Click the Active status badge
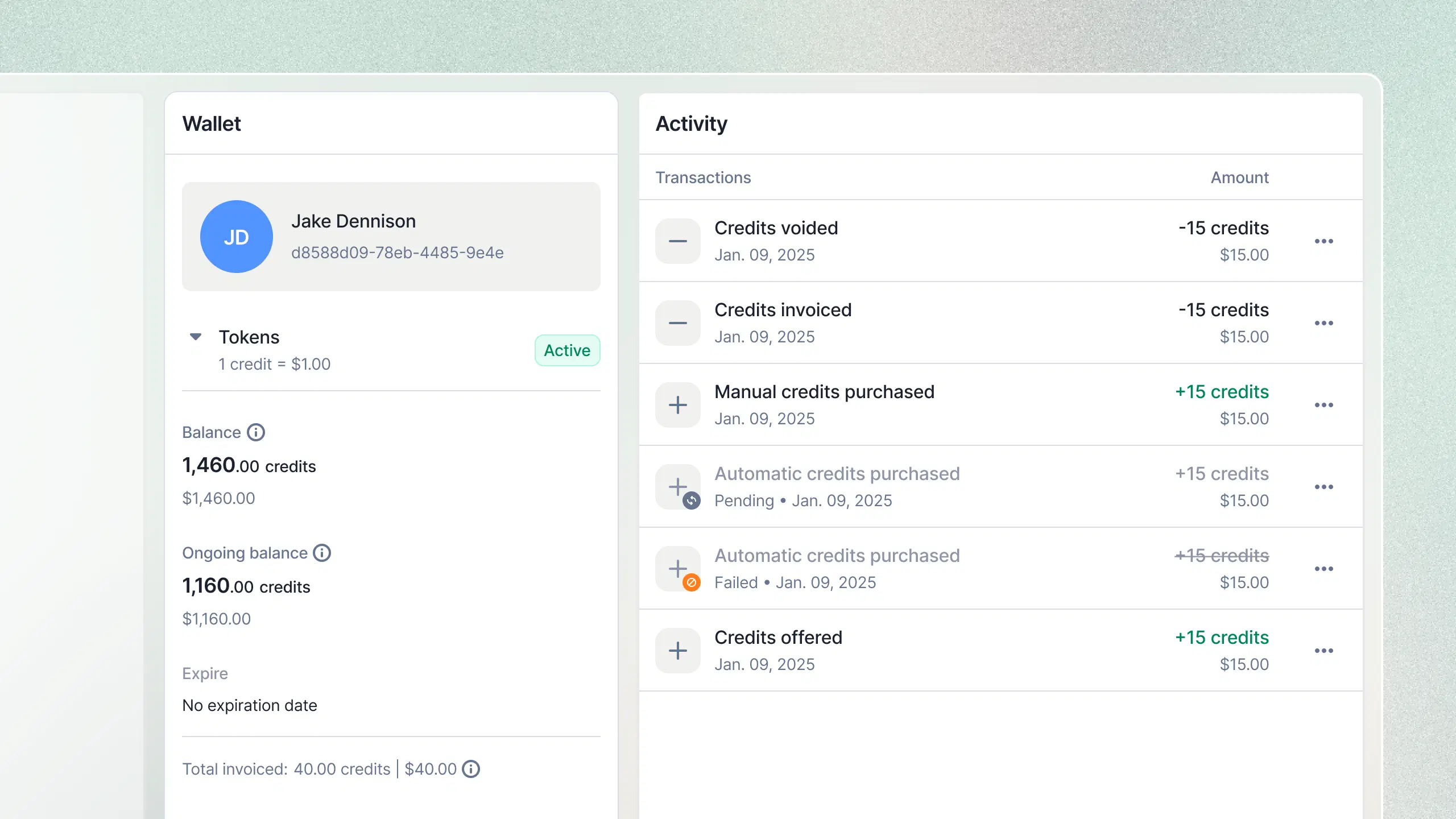Screen dimensions: 1456x819 (567, 350)
